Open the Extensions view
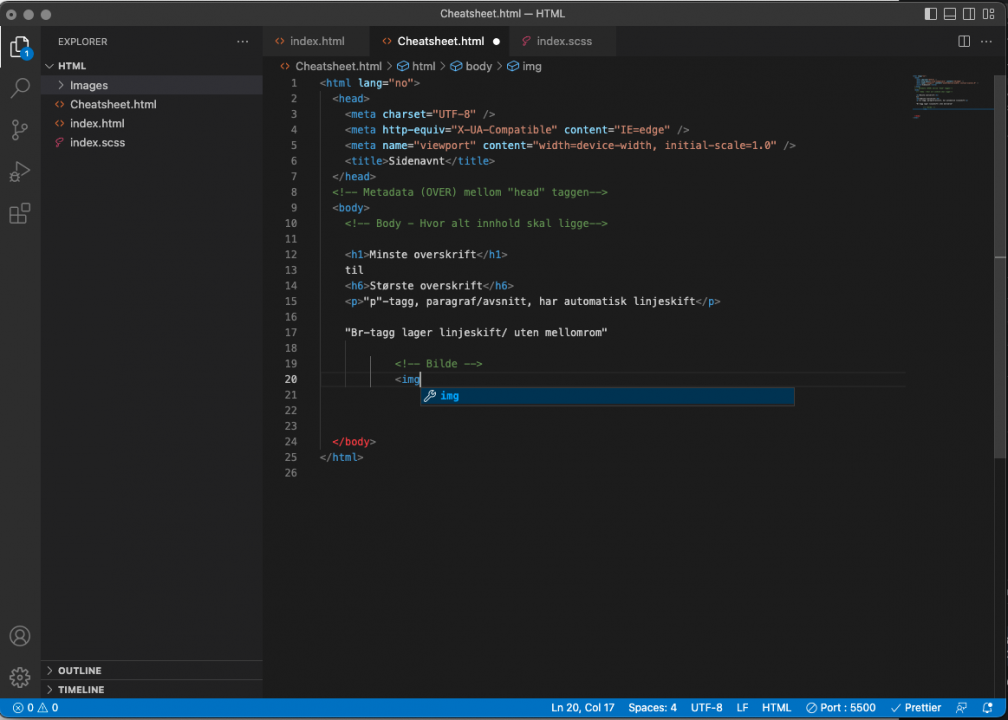Image resolution: width=1008 pixels, height=720 pixels. tap(20, 214)
